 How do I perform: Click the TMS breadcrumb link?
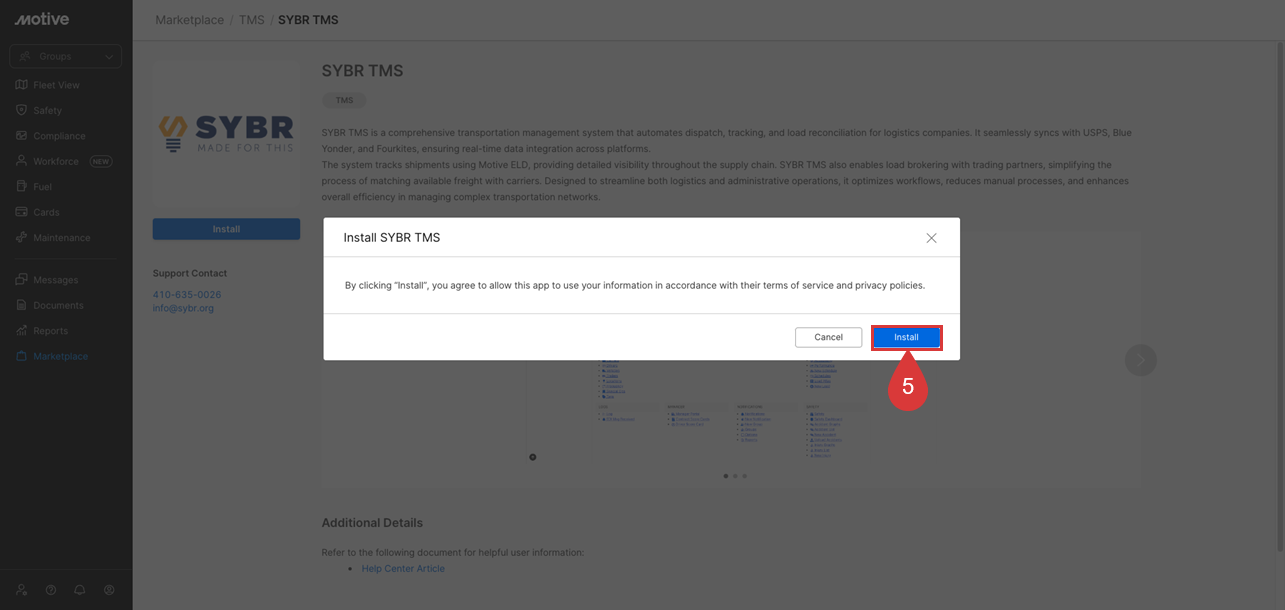click(252, 20)
